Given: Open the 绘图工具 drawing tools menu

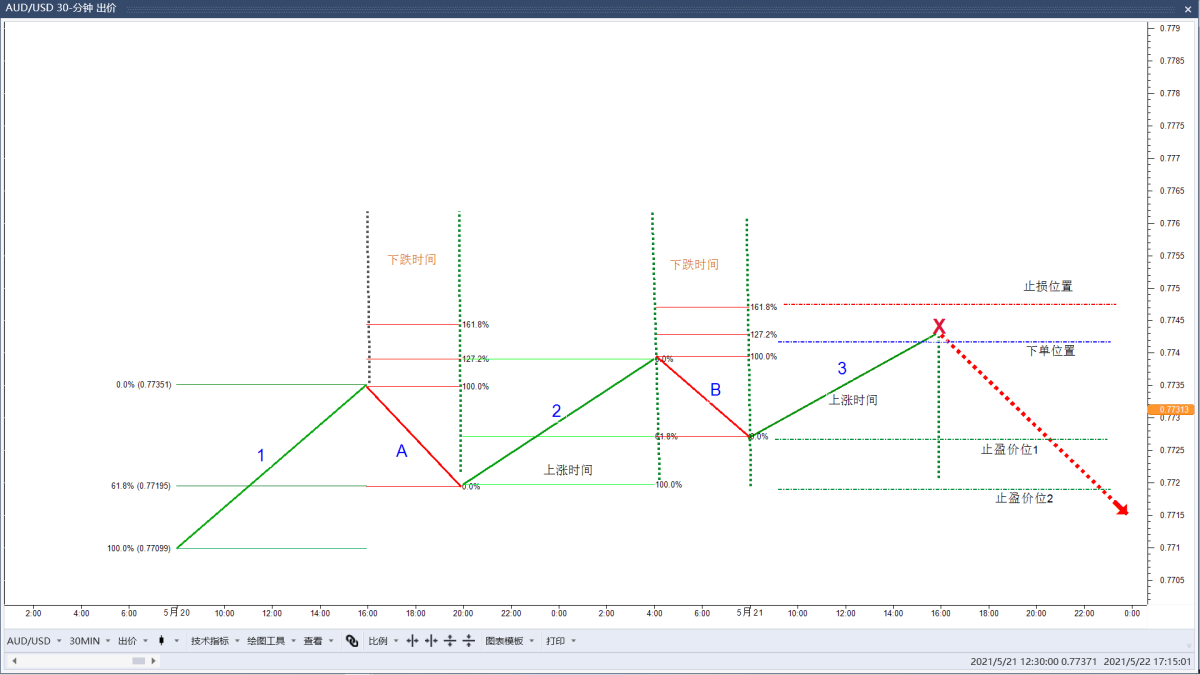Looking at the screenshot, I should [266, 640].
